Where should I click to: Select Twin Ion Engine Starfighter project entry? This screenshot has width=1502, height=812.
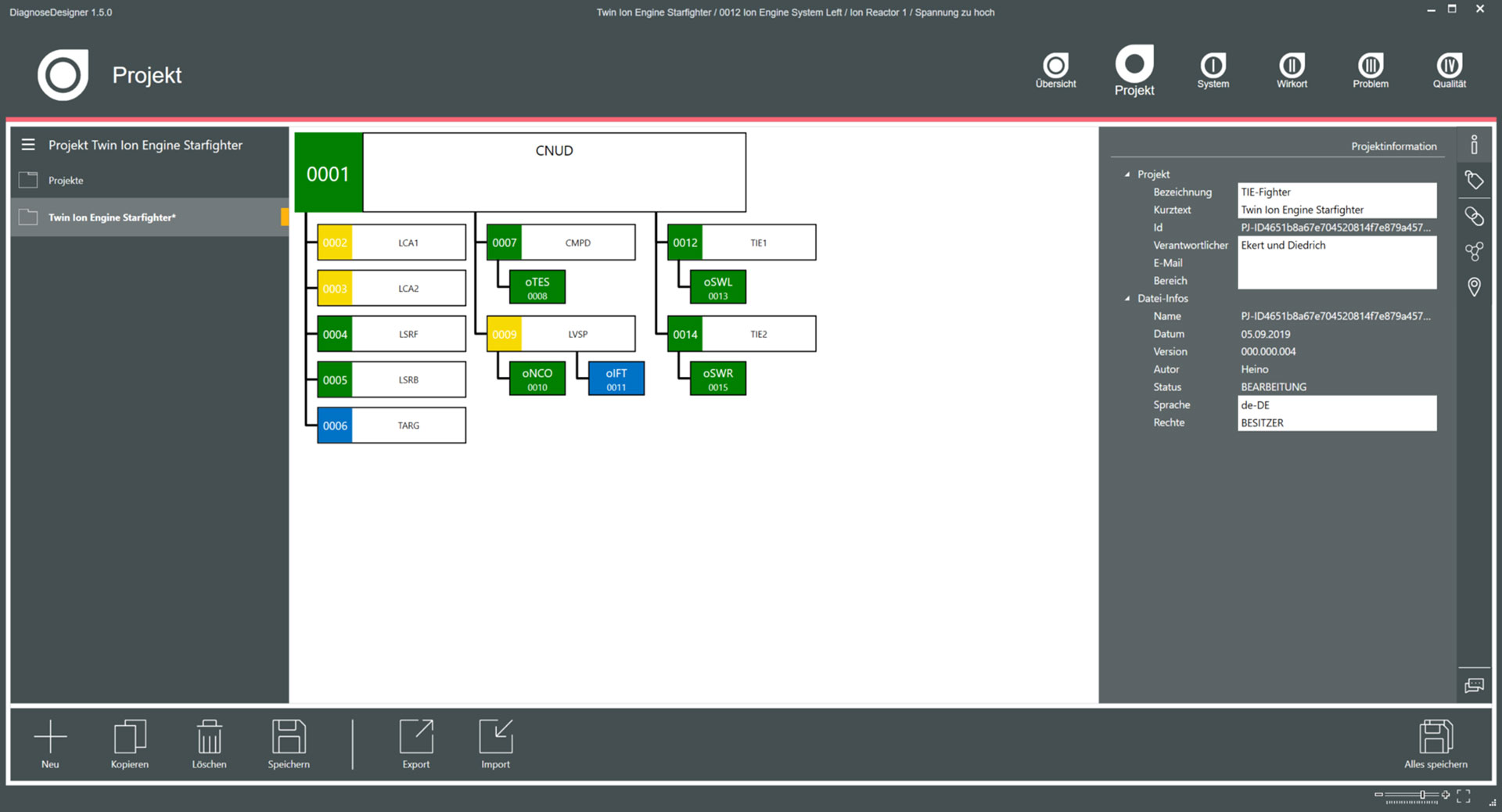coord(150,217)
